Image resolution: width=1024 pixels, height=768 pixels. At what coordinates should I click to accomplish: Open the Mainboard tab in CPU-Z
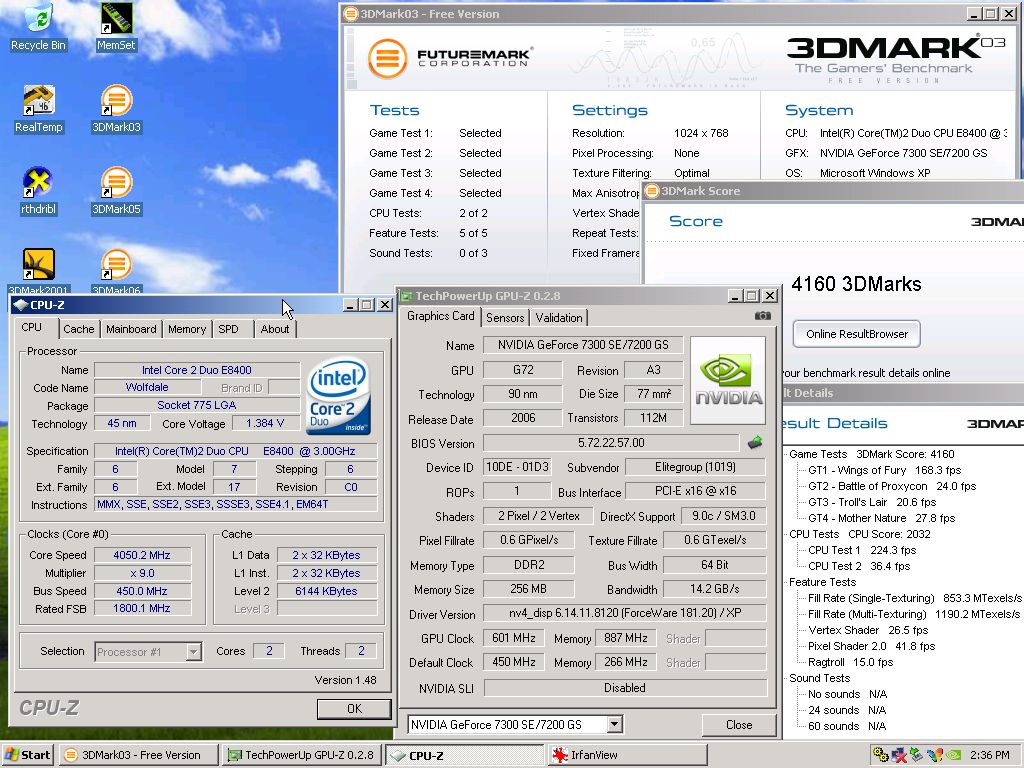(131, 329)
